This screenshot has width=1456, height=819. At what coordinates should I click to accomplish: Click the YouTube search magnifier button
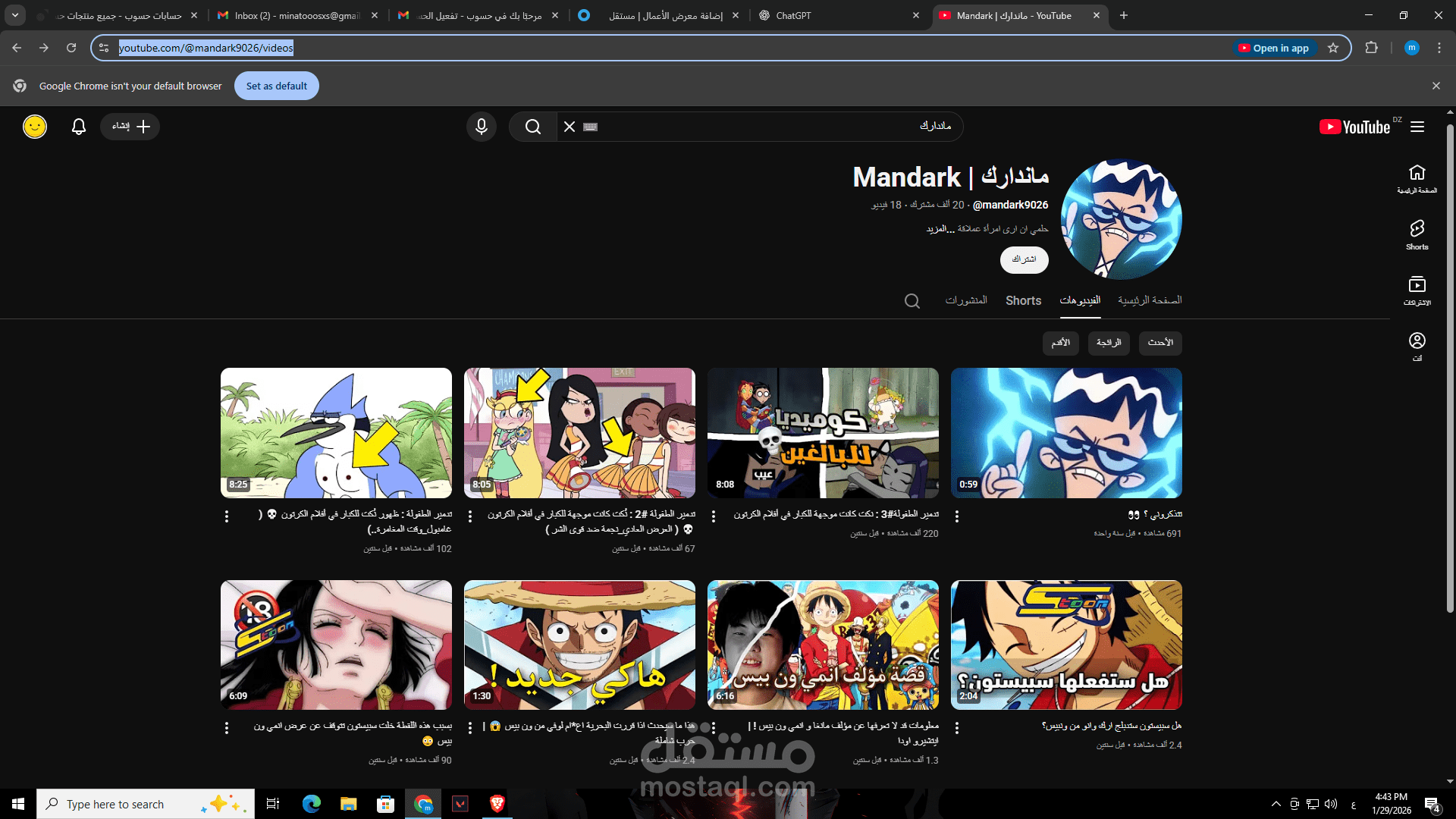(533, 127)
